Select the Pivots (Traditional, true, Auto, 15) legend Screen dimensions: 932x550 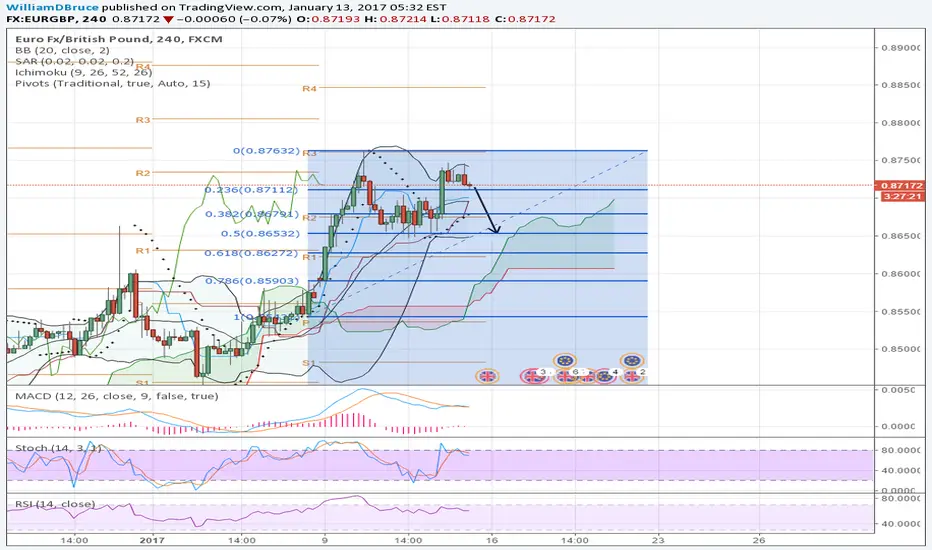pyautogui.click(x=113, y=84)
